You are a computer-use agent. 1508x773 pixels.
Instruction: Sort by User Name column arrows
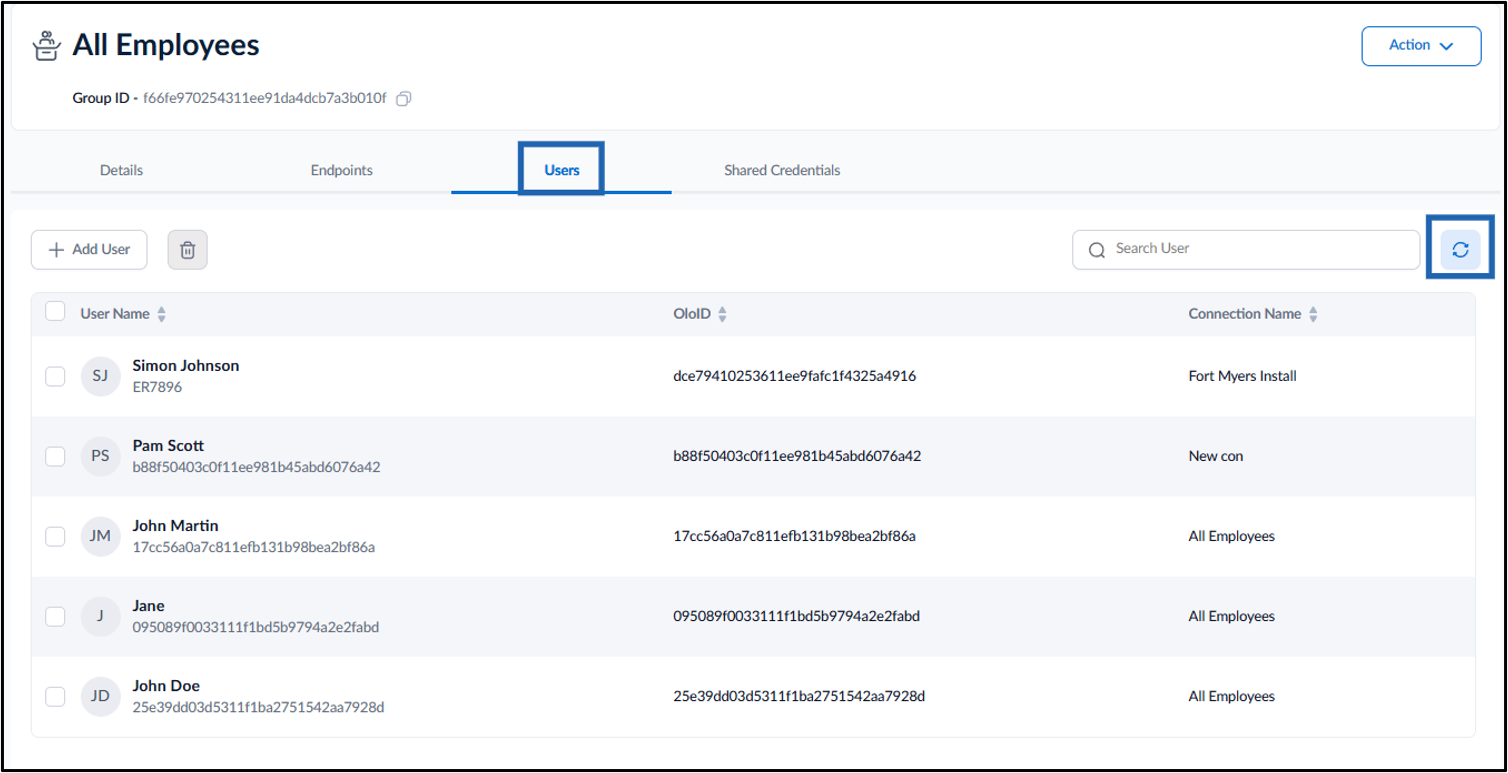(162, 314)
